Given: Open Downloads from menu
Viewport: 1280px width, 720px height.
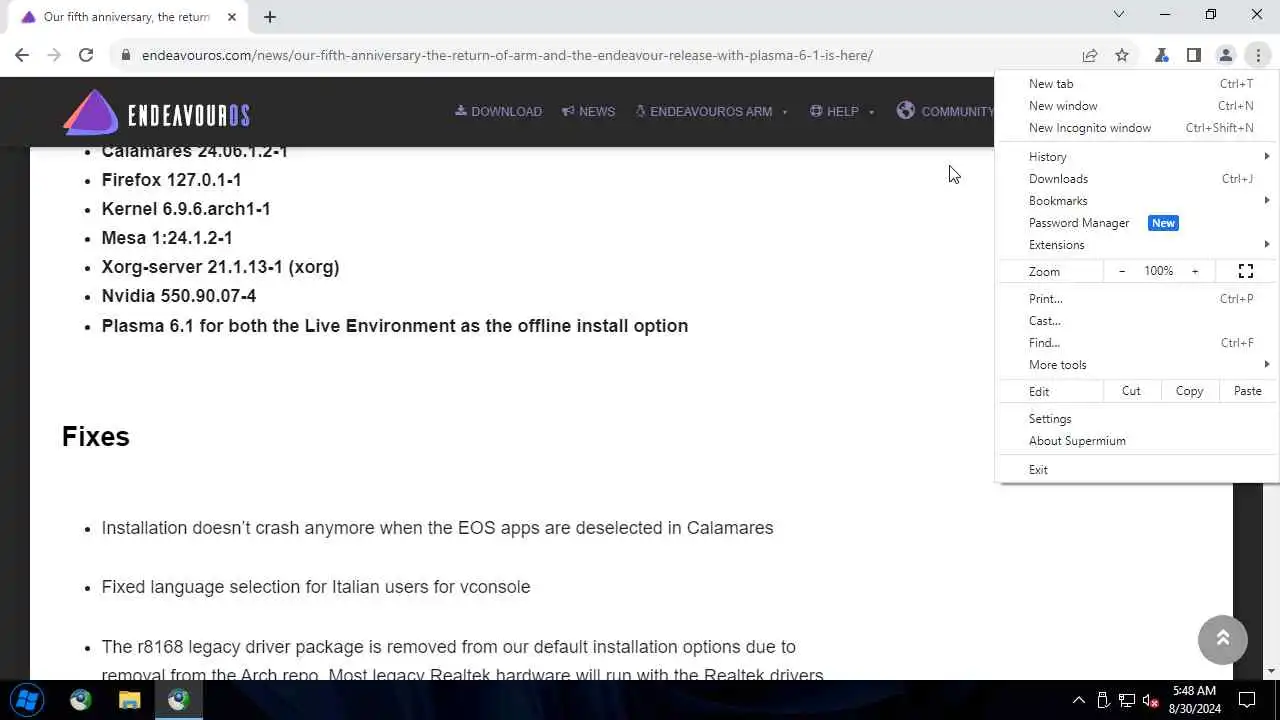Looking at the screenshot, I should click(1137, 179).
